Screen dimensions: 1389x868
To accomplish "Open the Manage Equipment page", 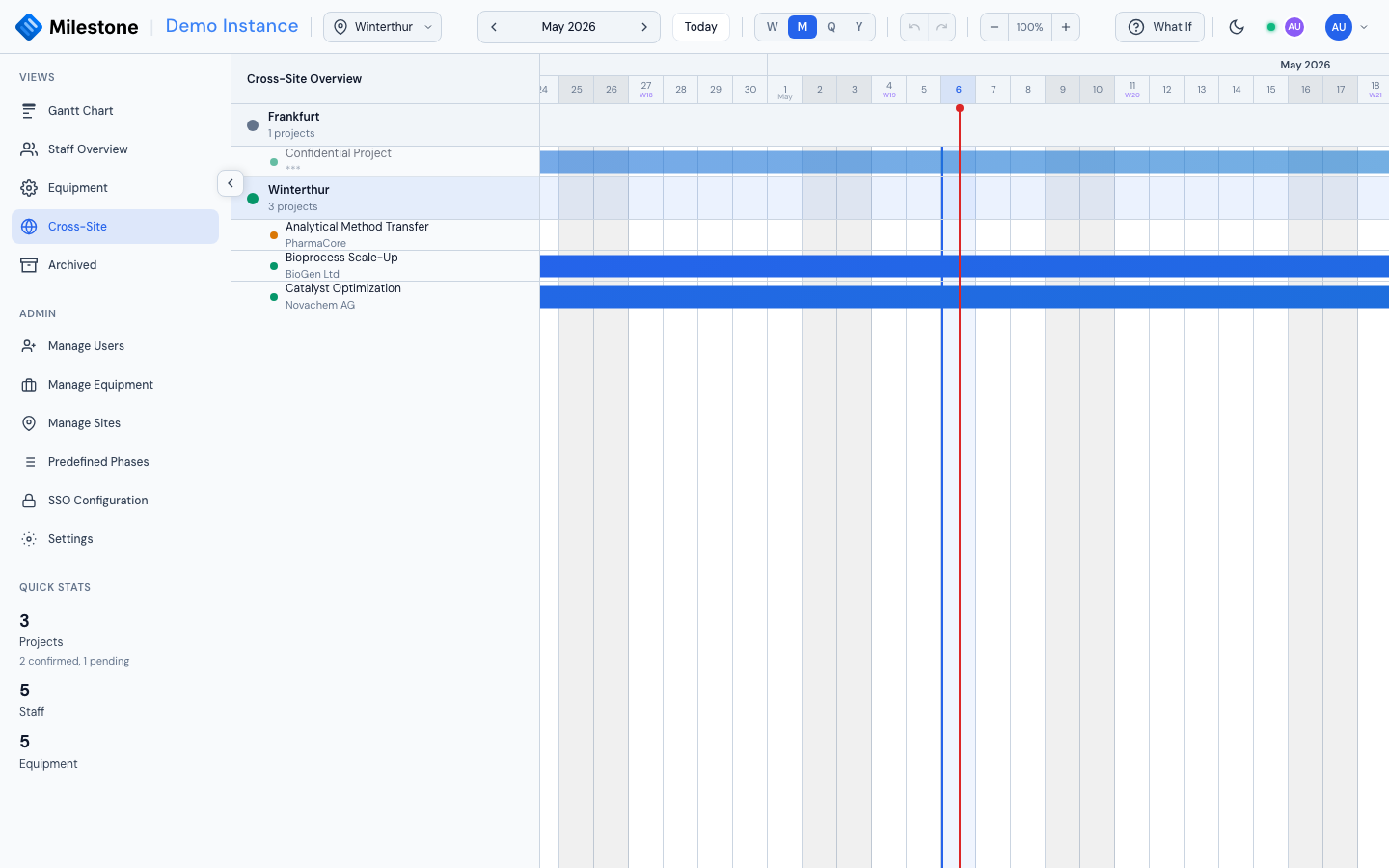I will point(115,385).
